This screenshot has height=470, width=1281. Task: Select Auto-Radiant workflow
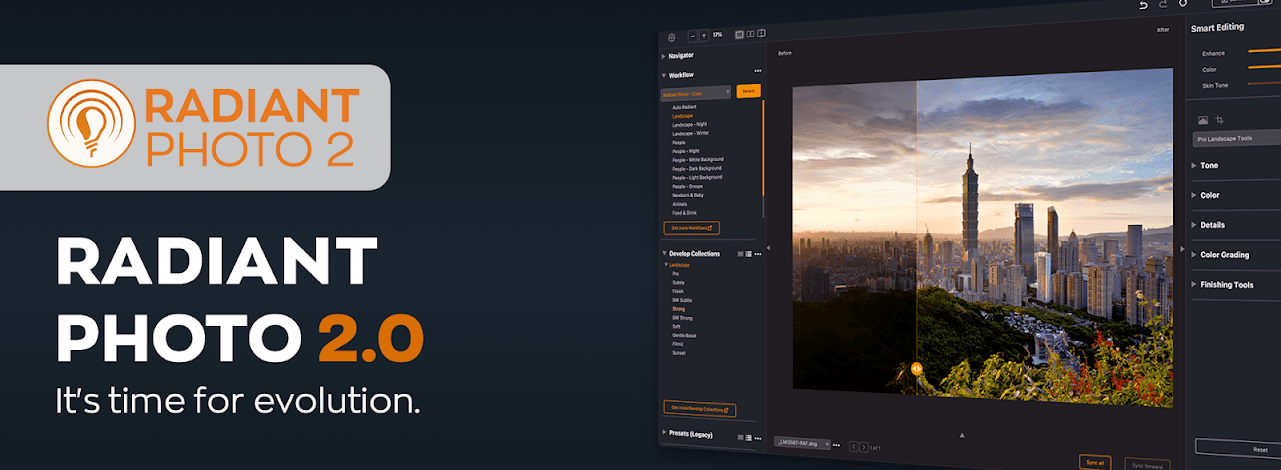click(x=684, y=107)
